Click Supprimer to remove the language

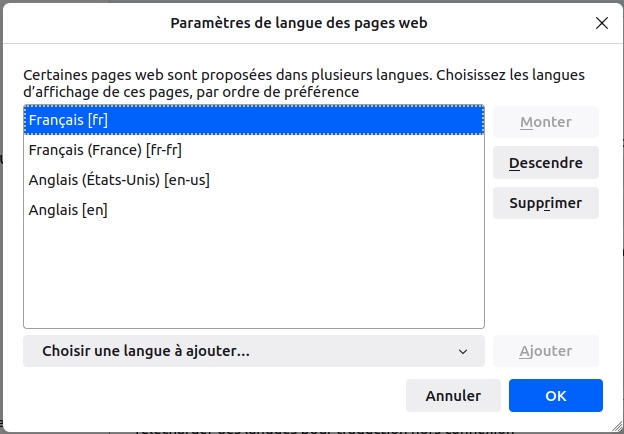click(x=545, y=203)
